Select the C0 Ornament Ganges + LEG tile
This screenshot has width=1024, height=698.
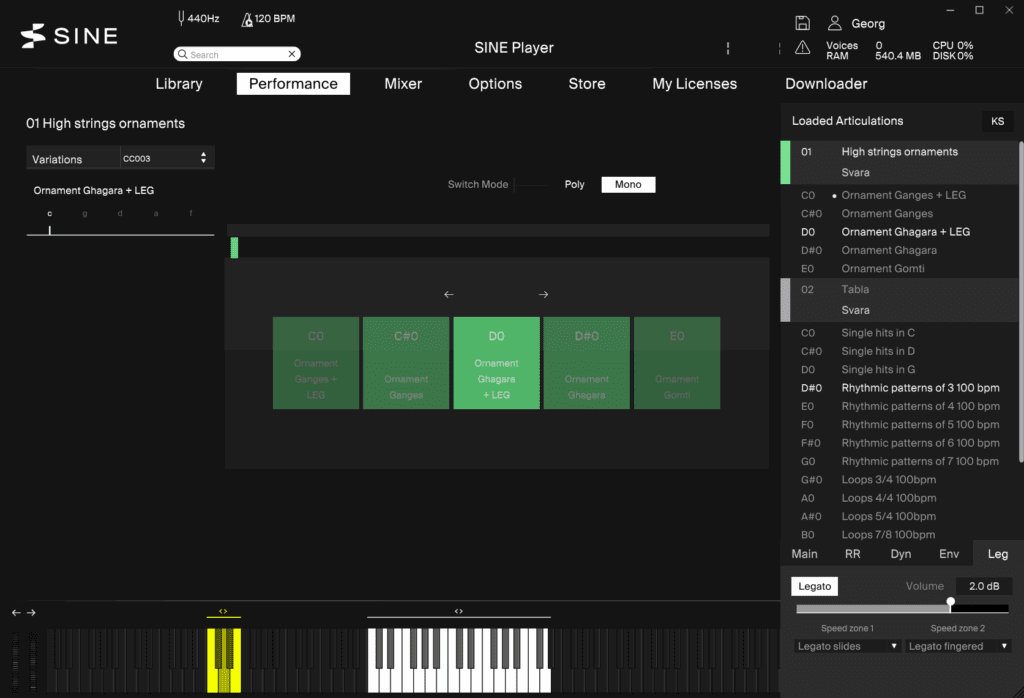[315, 363]
